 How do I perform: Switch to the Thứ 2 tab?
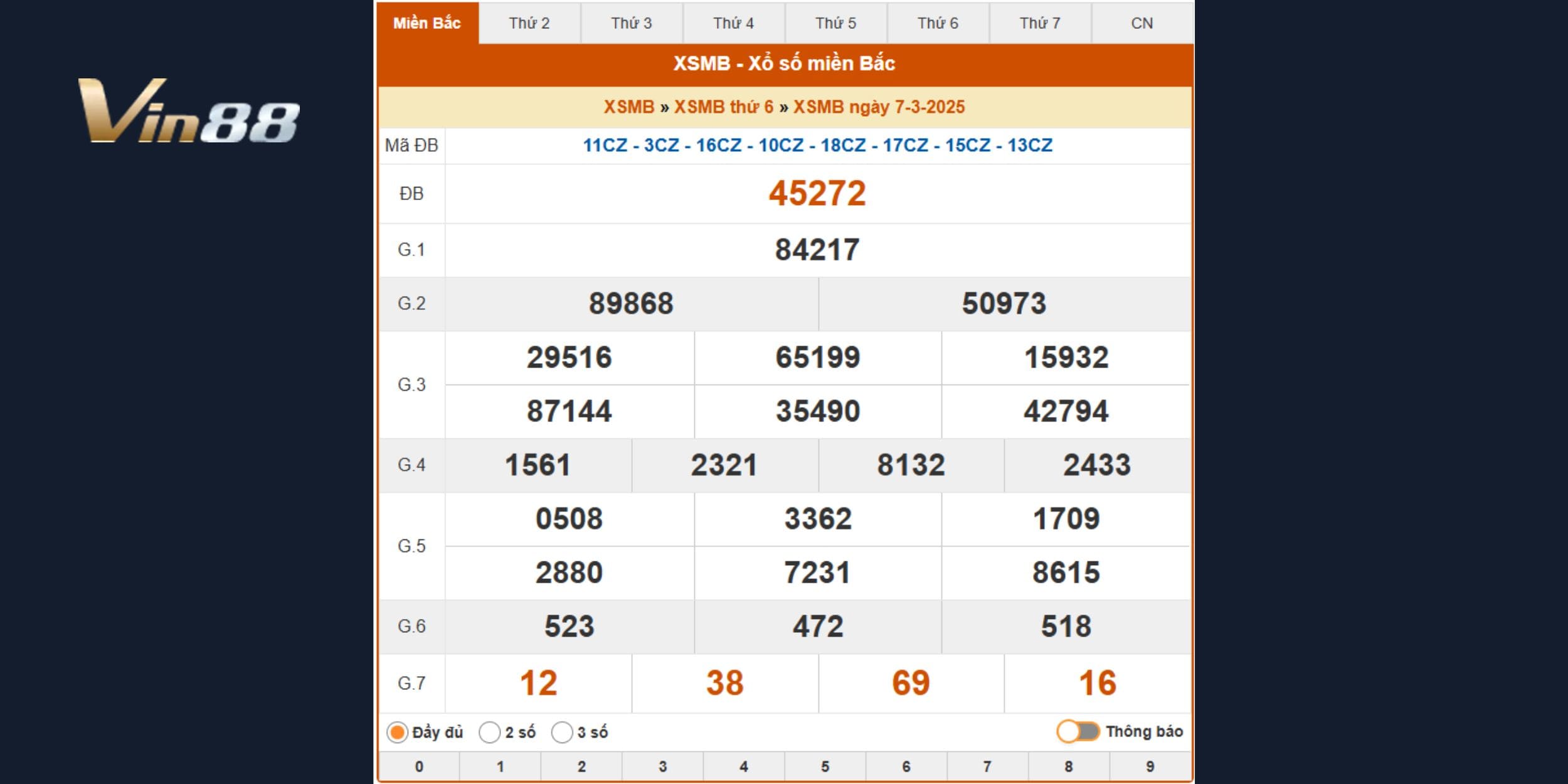529,23
